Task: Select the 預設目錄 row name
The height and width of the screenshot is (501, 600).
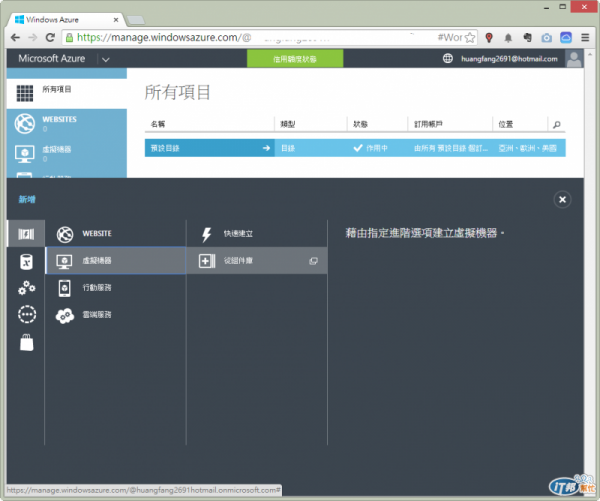Action: click(x=165, y=148)
